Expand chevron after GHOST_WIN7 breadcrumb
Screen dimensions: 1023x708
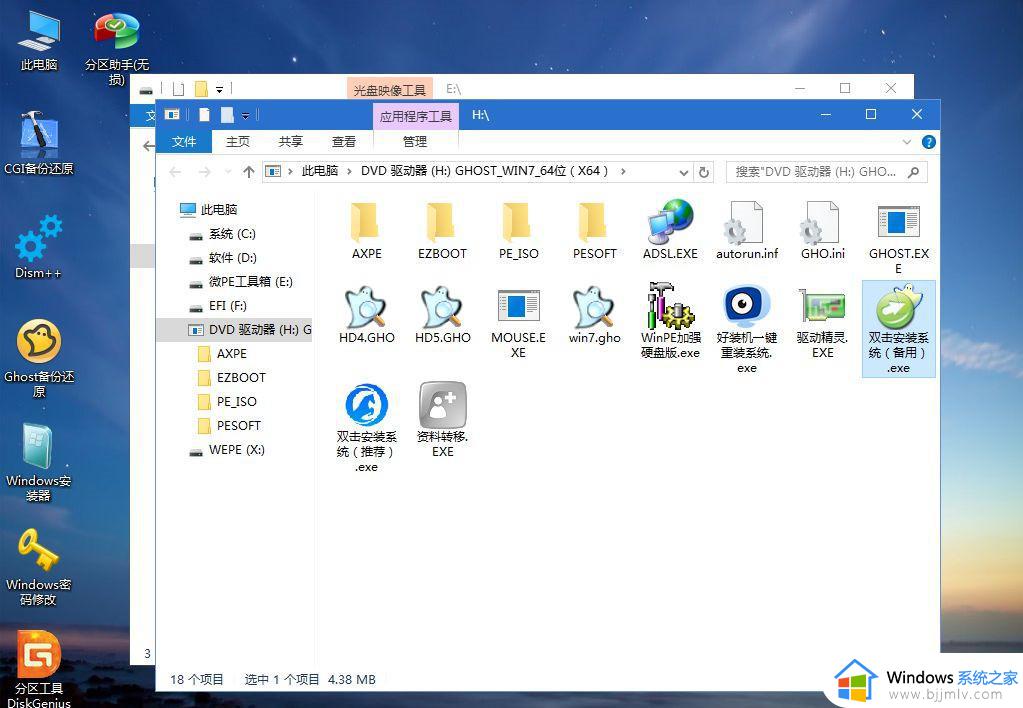click(623, 172)
